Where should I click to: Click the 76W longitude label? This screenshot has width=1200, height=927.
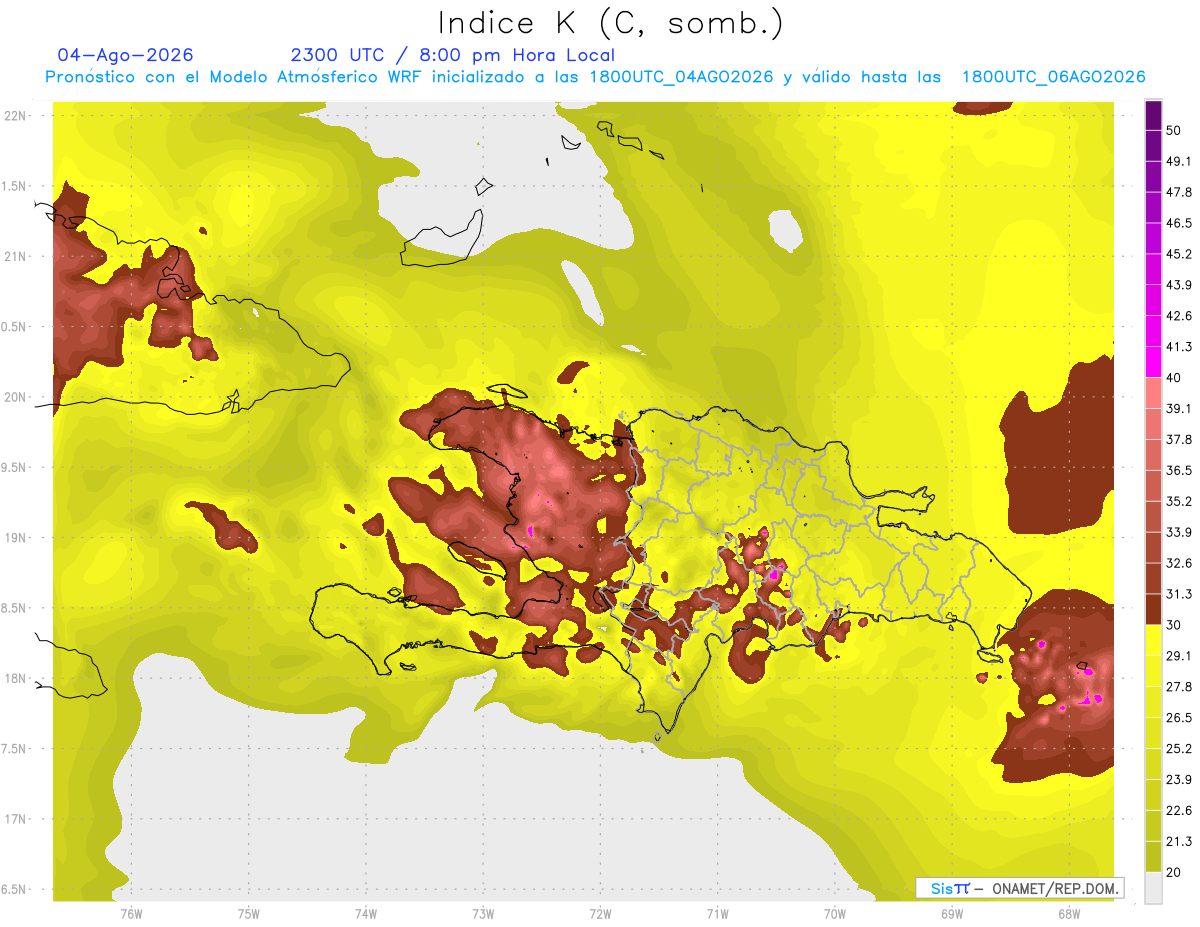pos(131,913)
